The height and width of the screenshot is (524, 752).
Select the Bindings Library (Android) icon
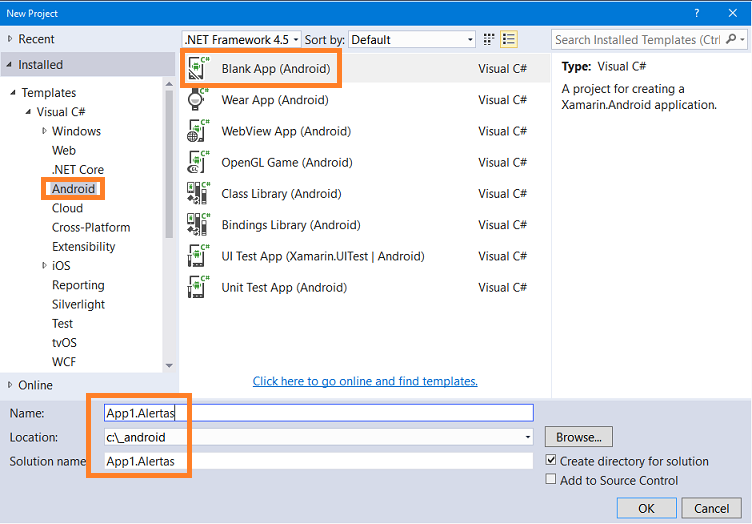[198, 224]
